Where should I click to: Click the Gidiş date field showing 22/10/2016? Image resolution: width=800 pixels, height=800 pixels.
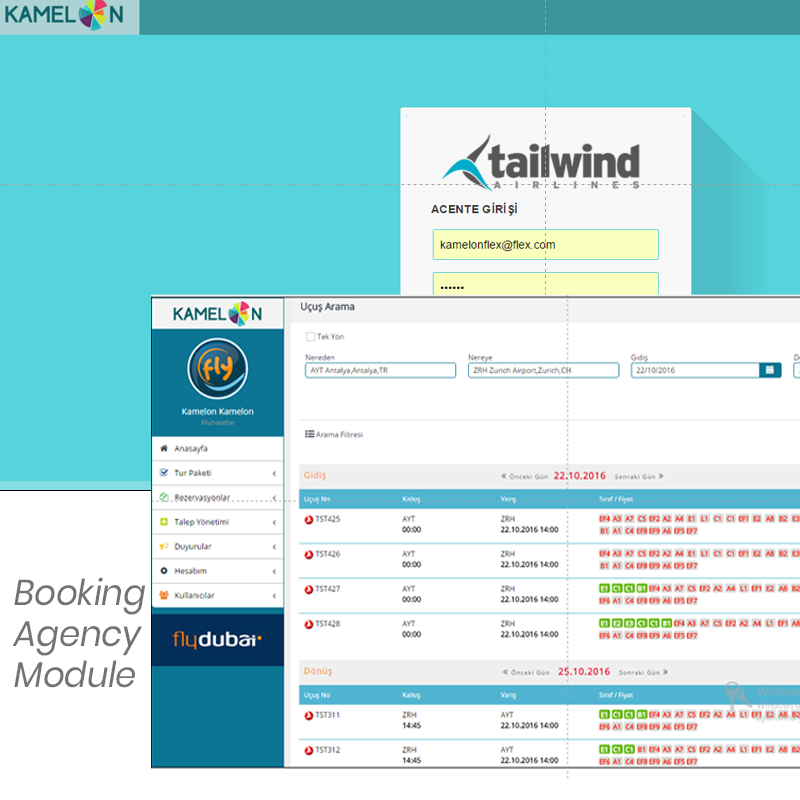coord(695,370)
